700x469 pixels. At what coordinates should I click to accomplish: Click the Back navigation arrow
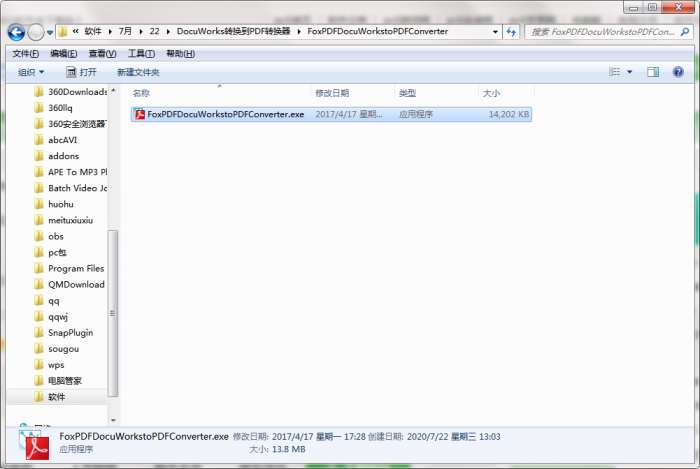[x=16, y=32]
